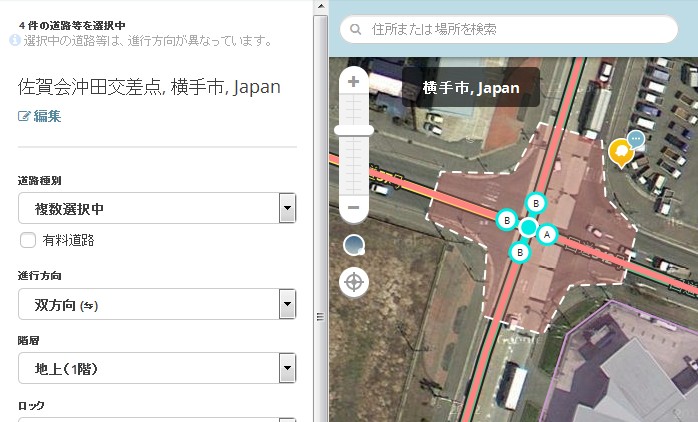Click the crosshair locate button on the map
This screenshot has width=698, height=422.
(x=353, y=282)
